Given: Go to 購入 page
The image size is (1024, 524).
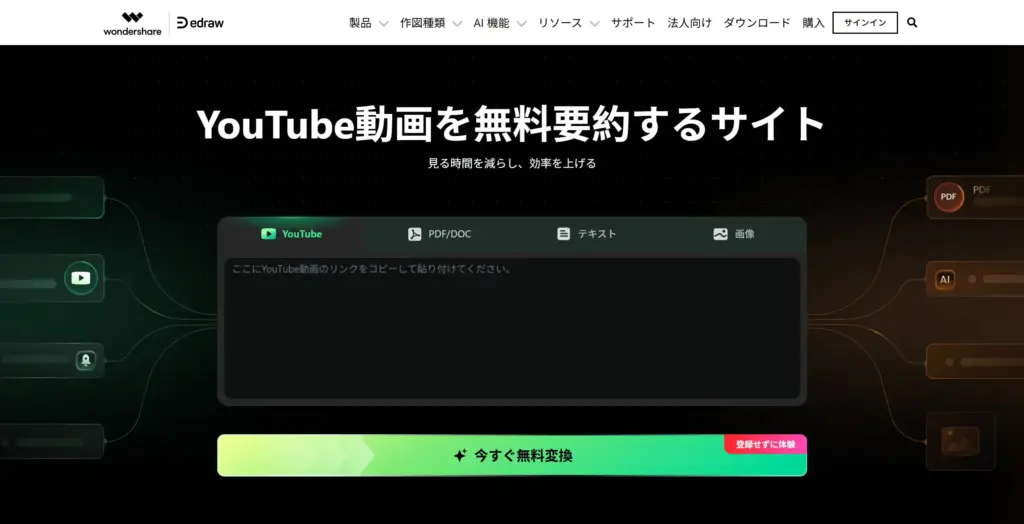Looking at the screenshot, I should click(814, 23).
